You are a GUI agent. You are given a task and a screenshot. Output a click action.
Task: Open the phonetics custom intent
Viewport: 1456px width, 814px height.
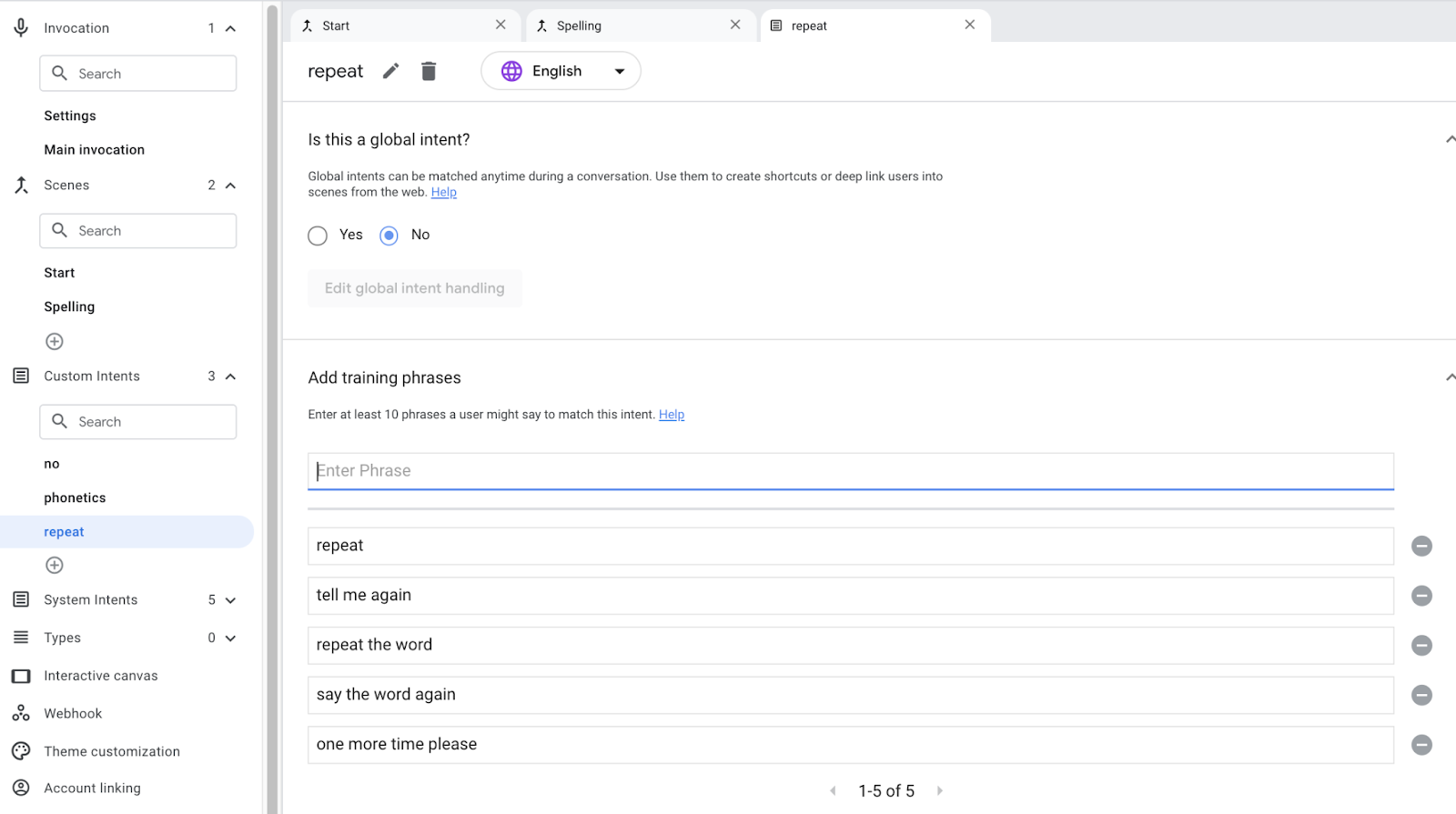[x=75, y=498]
